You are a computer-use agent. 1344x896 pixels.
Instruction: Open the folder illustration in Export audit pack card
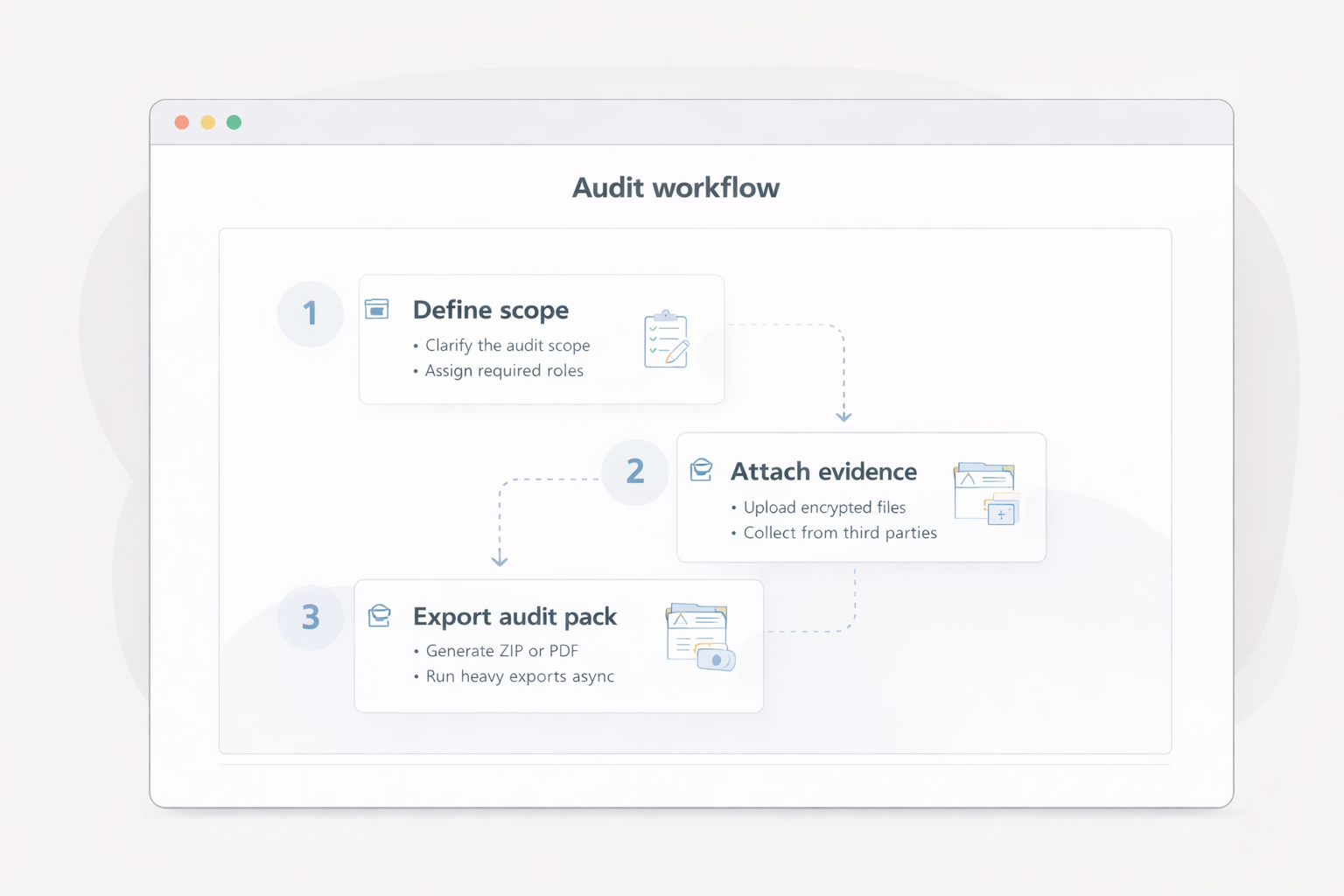(x=700, y=637)
